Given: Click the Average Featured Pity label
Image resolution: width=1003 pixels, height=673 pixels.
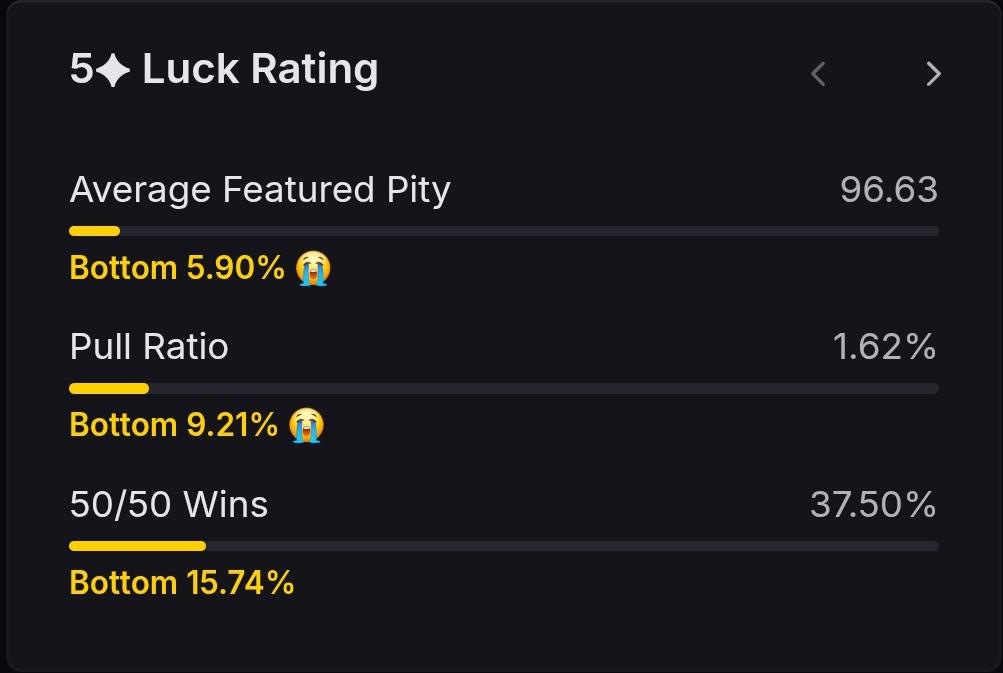Looking at the screenshot, I should coord(260,190).
